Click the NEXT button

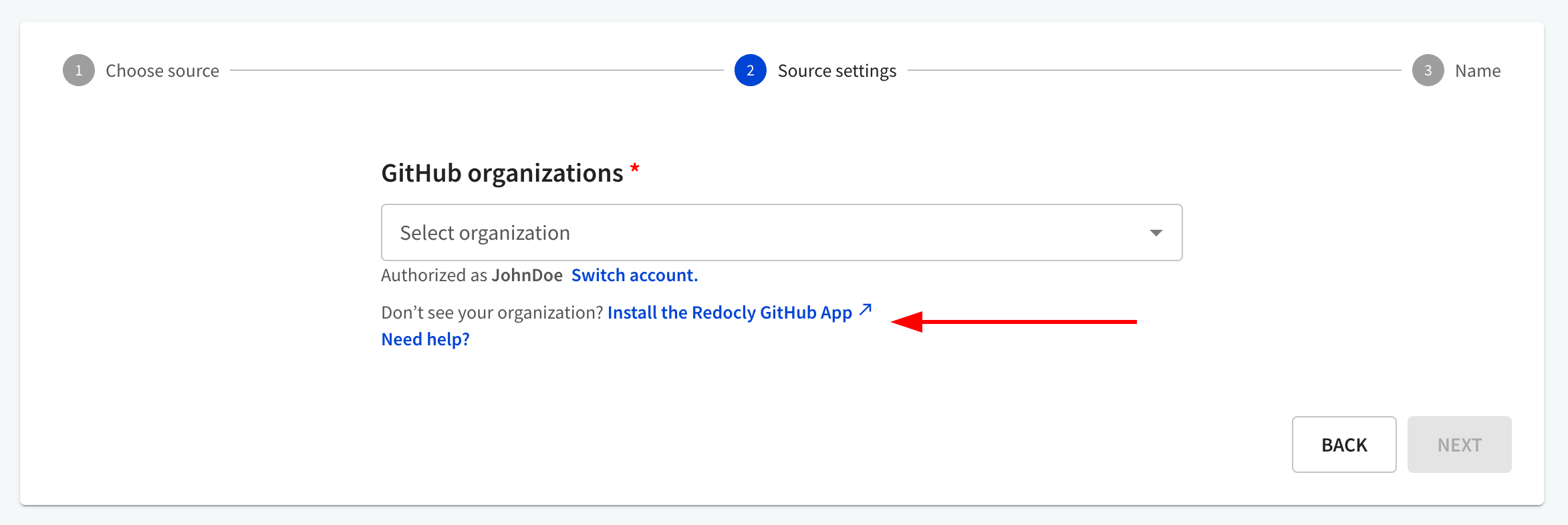coord(1460,445)
